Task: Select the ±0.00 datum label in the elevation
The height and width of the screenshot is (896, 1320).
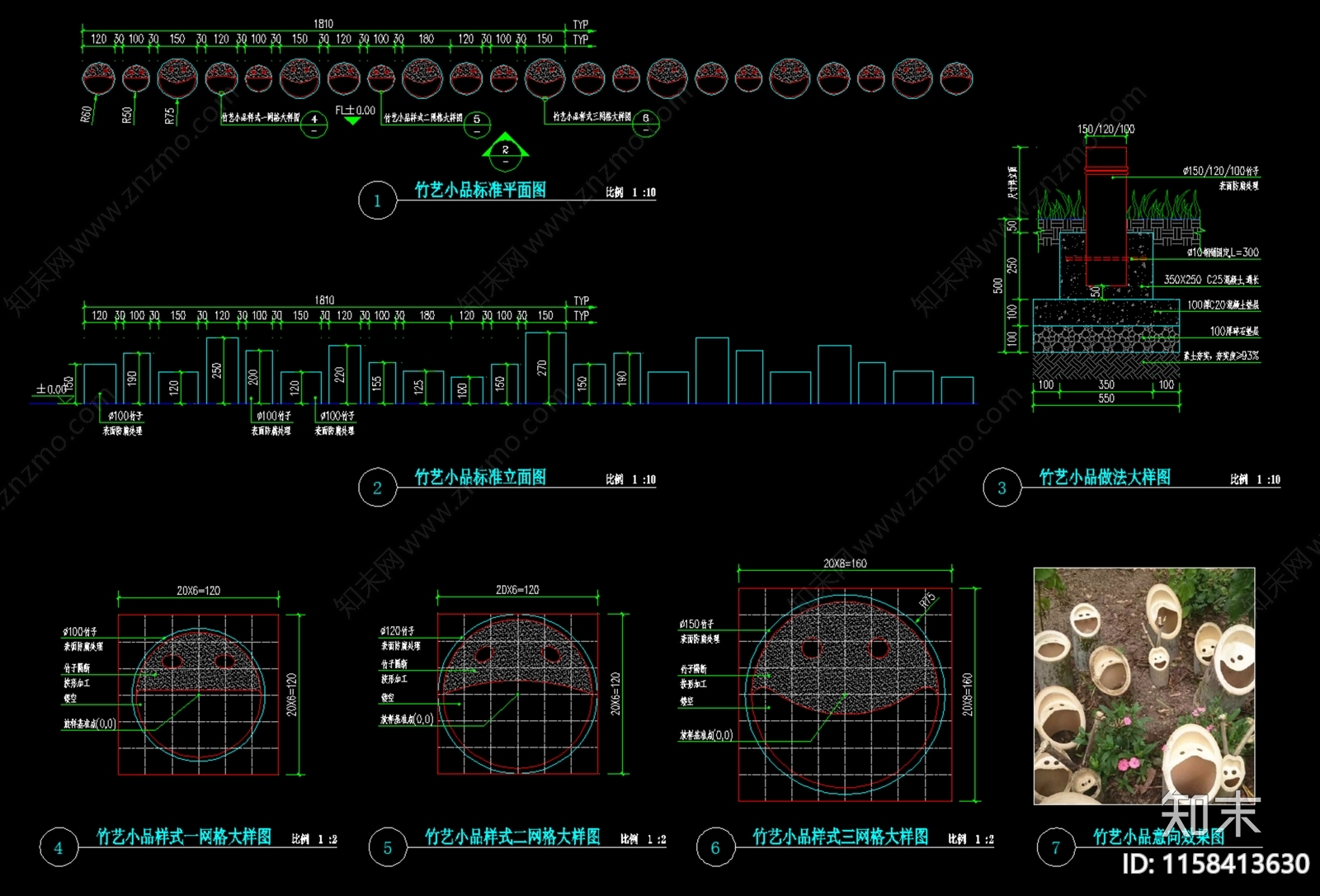Action: pyautogui.click(x=50, y=389)
